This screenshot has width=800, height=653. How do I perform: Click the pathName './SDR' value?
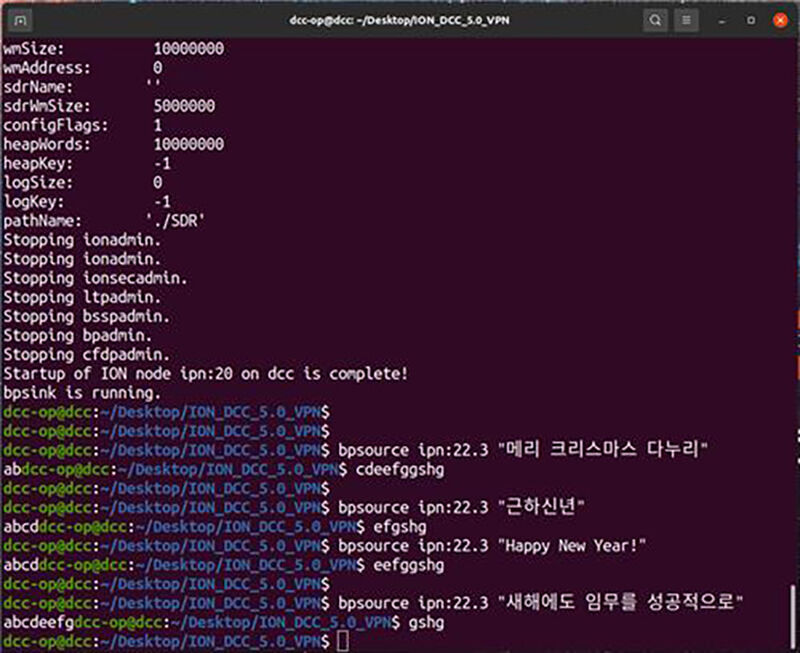pyautogui.click(x=175, y=221)
